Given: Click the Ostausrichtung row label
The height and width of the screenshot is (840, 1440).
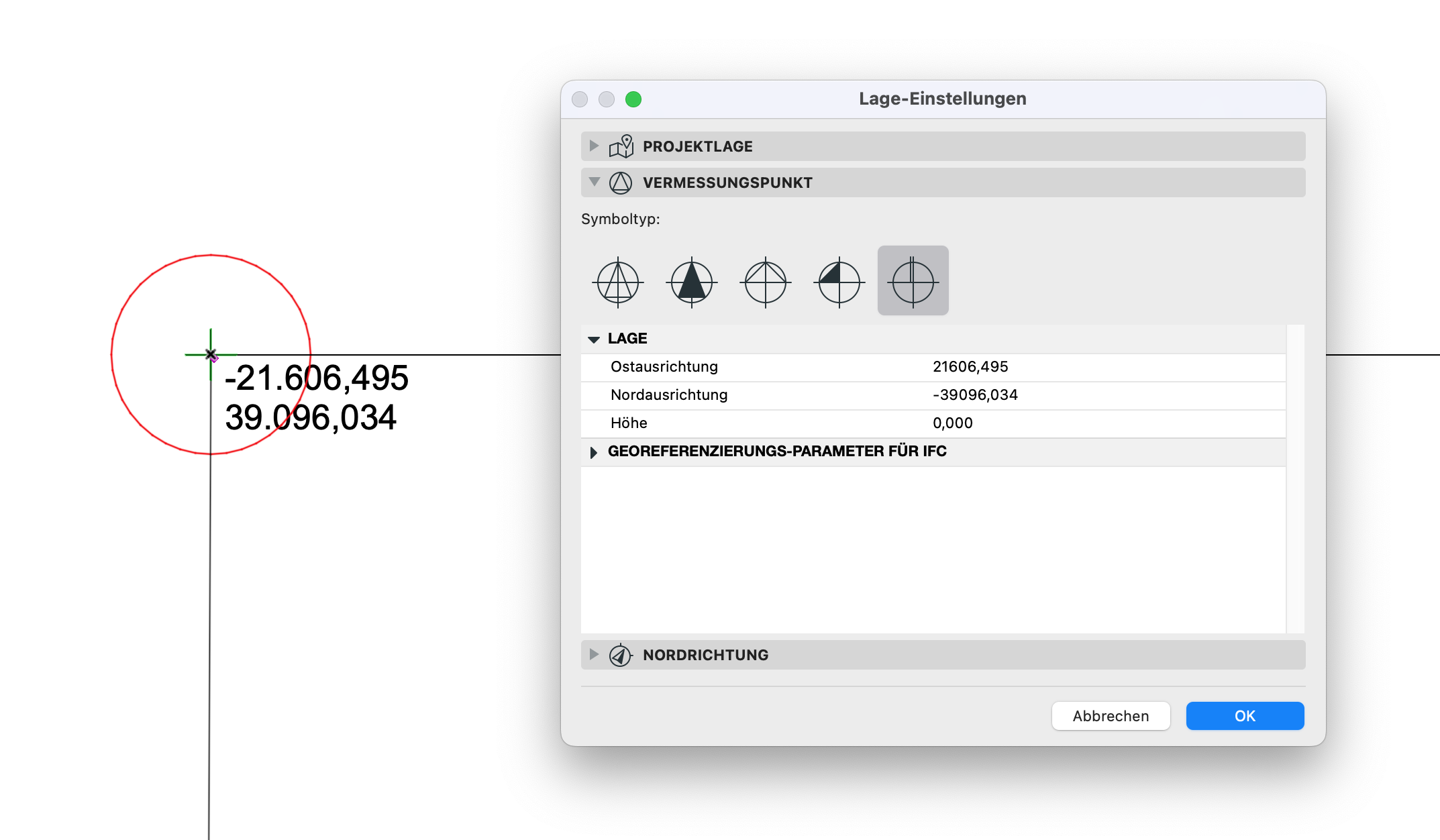Looking at the screenshot, I should (x=664, y=367).
